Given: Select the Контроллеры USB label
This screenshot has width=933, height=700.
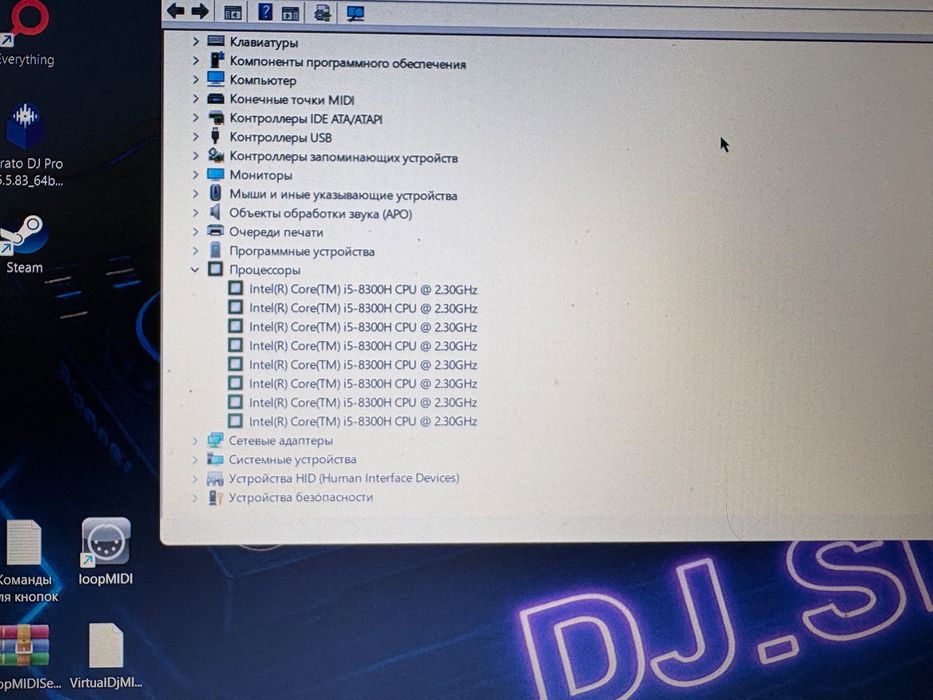Looking at the screenshot, I should [x=280, y=138].
